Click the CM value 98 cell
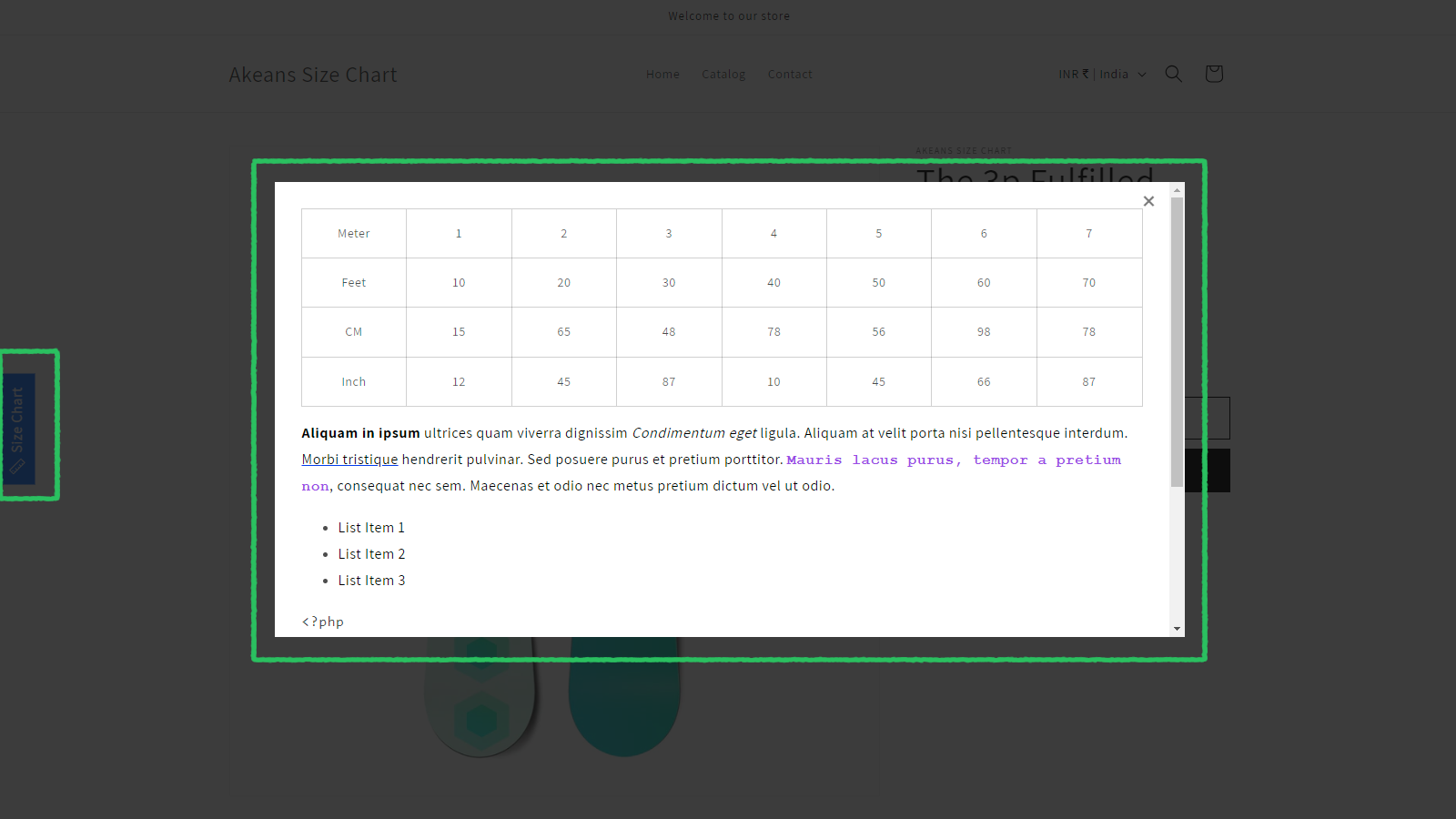The height and width of the screenshot is (819, 1456). (984, 332)
